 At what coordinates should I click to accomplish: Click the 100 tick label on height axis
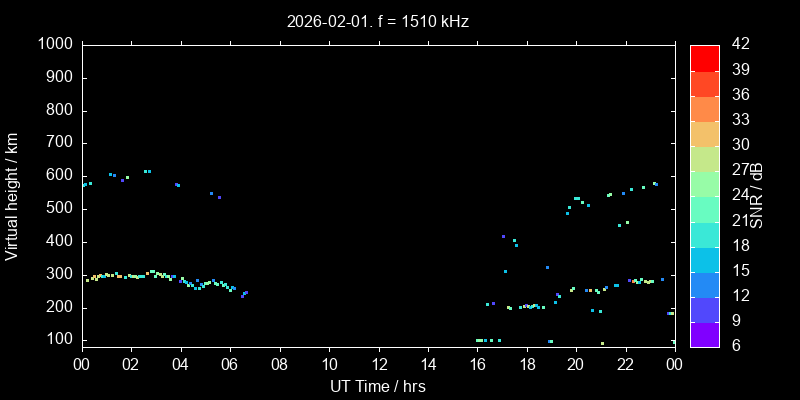58,340
